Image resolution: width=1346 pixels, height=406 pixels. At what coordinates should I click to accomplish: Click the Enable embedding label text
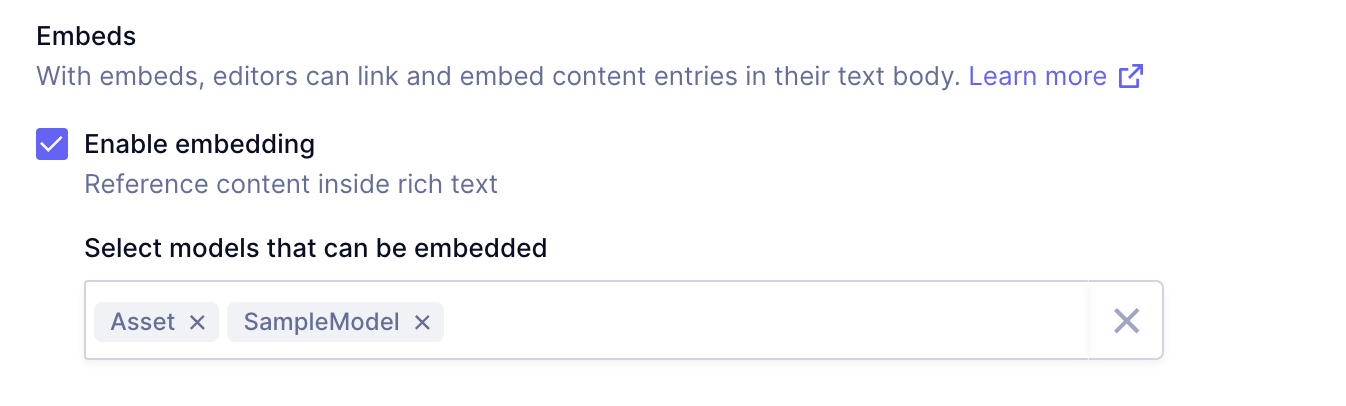point(199,144)
